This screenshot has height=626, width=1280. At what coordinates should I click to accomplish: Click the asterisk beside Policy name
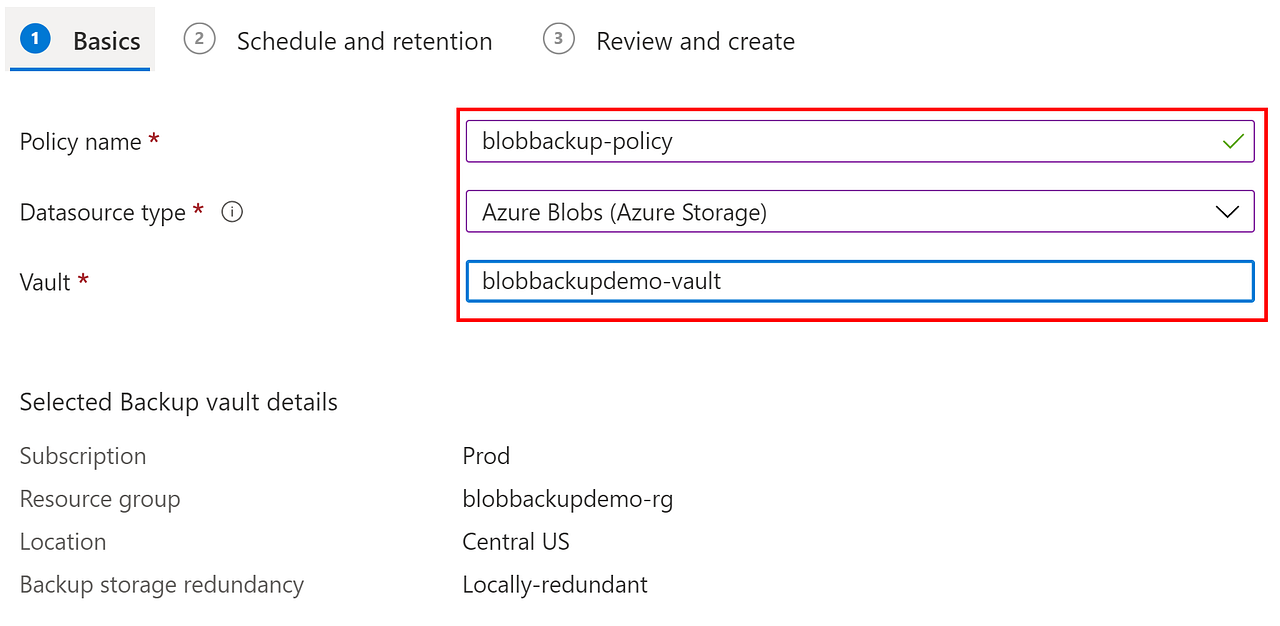point(155,141)
